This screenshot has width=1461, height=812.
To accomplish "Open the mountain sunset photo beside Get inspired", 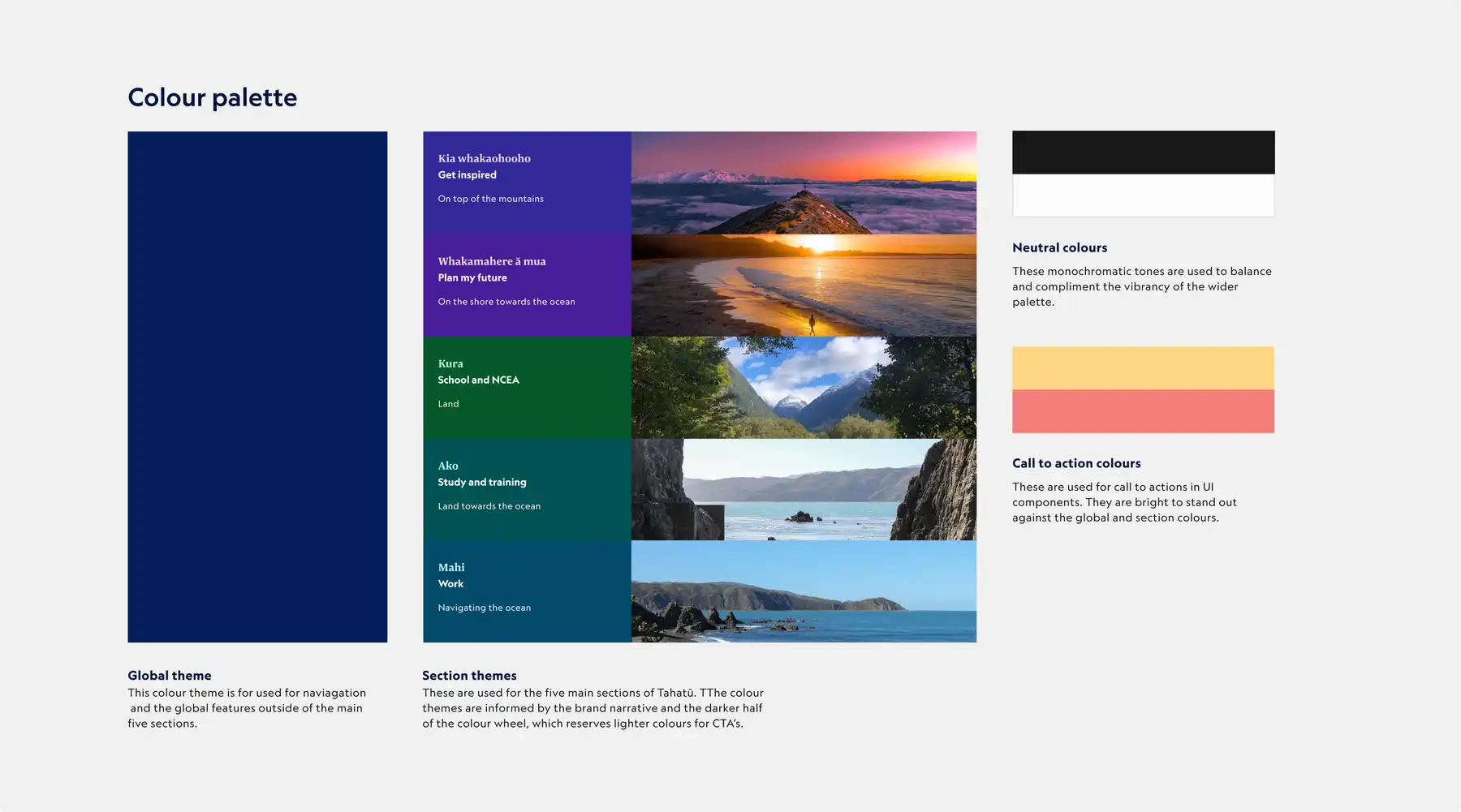I will point(804,183).
